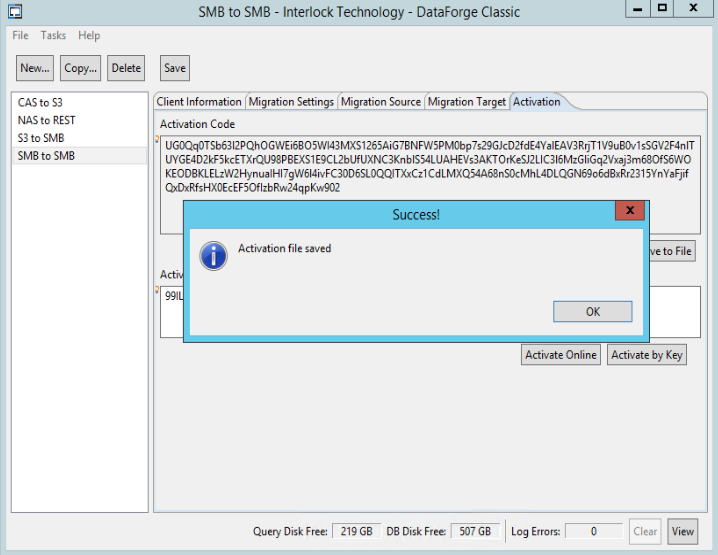Open the Tasks menu
The image size is (718, 555).
(53, 35)
